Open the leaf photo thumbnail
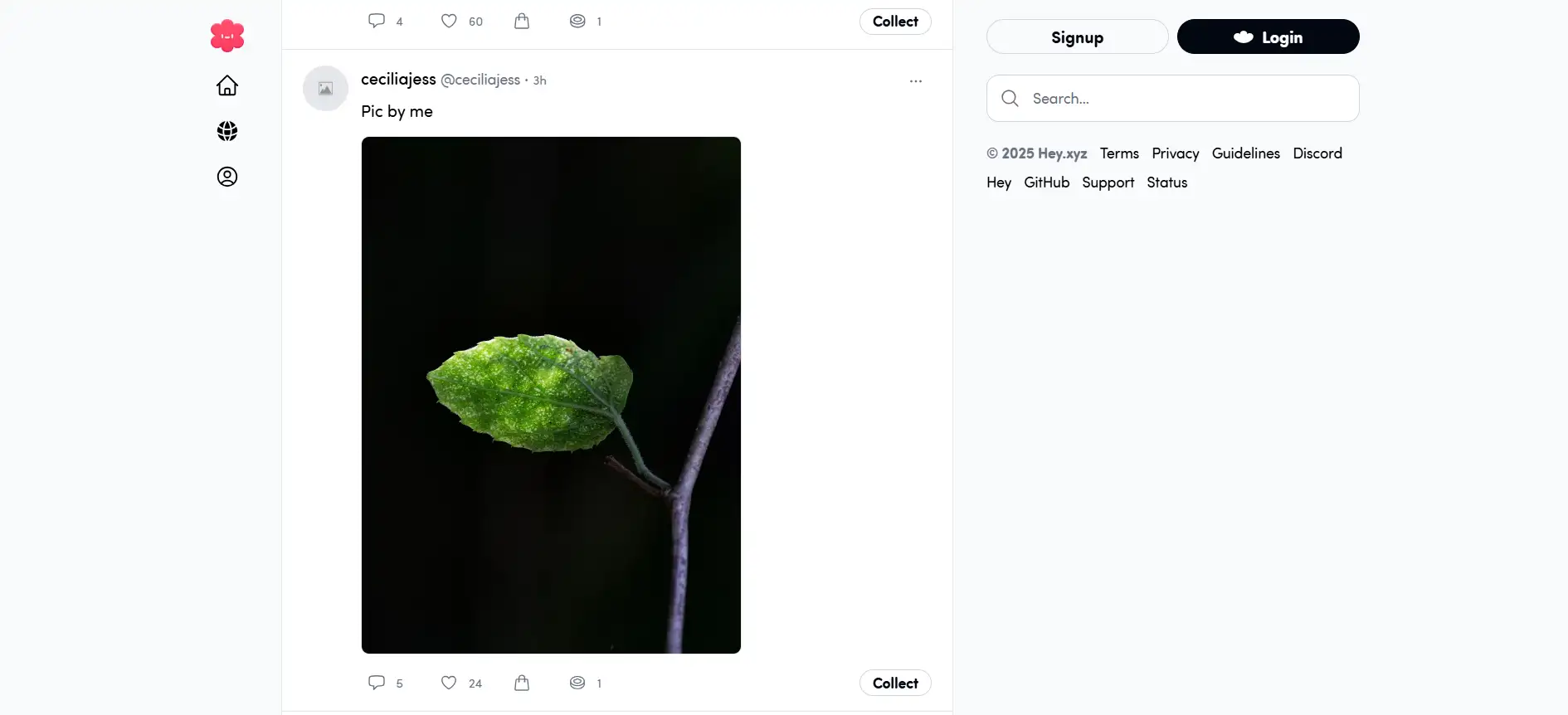 click(x=551, y=395)
